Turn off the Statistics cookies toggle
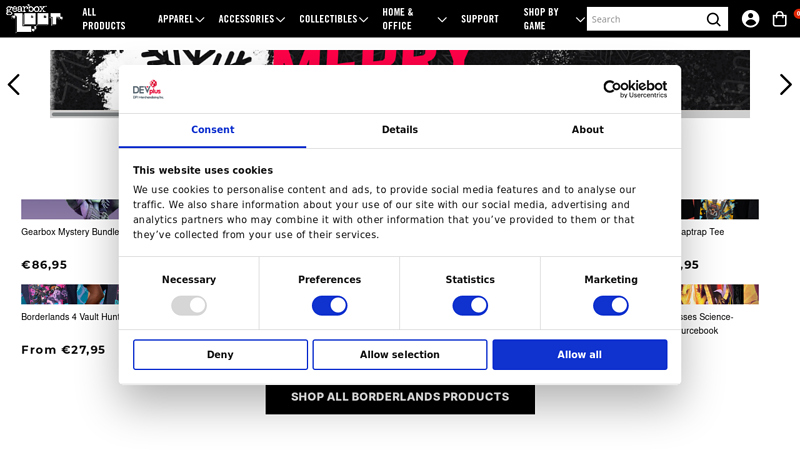Viewport: 800px width, 450px height. click(x=470, y=306)
